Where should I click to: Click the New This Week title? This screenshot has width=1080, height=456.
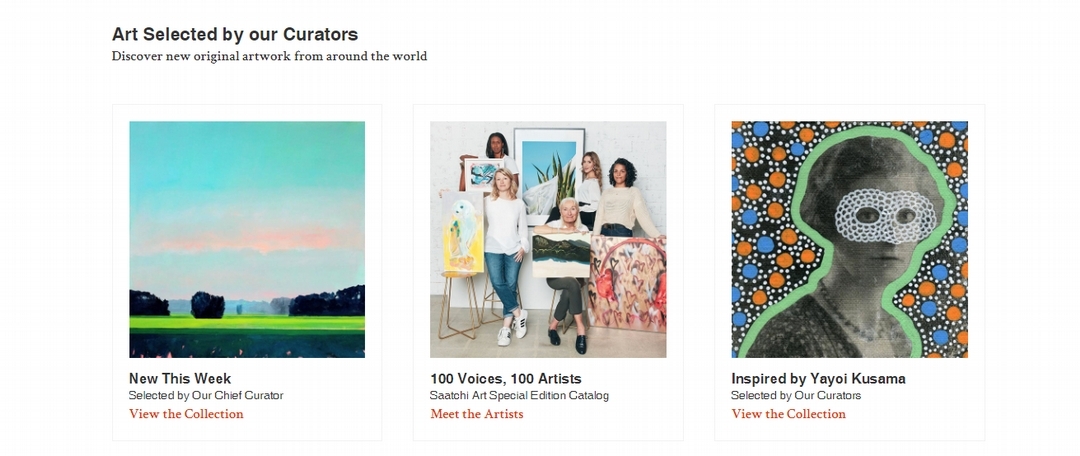point(180,379)
